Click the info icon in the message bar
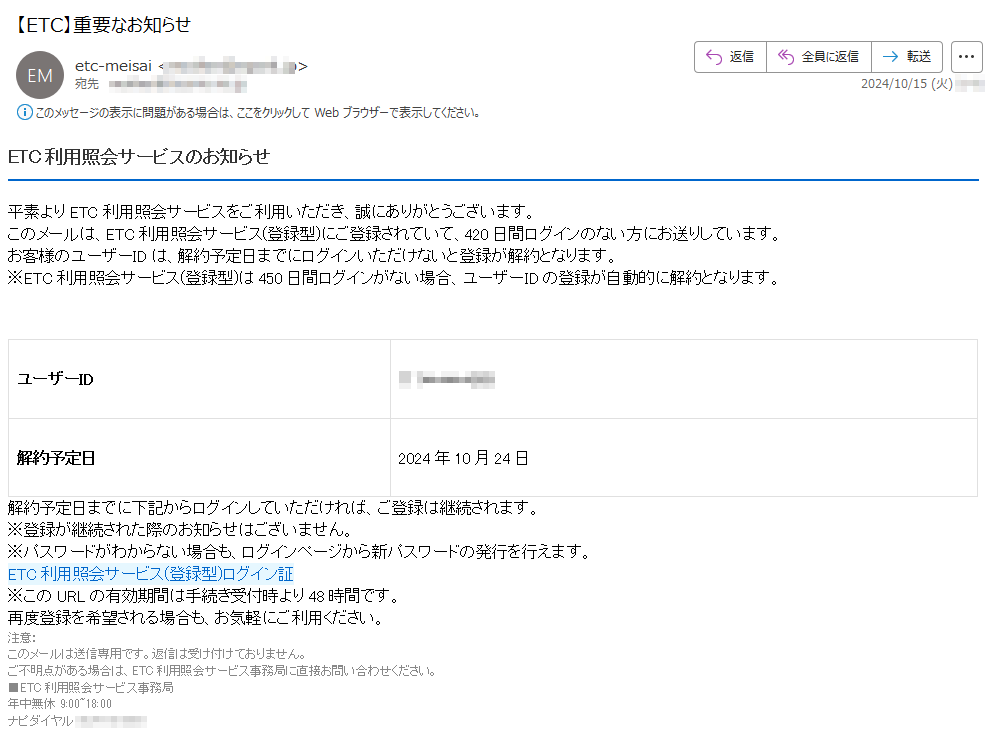The width and height of the screenshot is (985, 732). click(x=24, y=112)
